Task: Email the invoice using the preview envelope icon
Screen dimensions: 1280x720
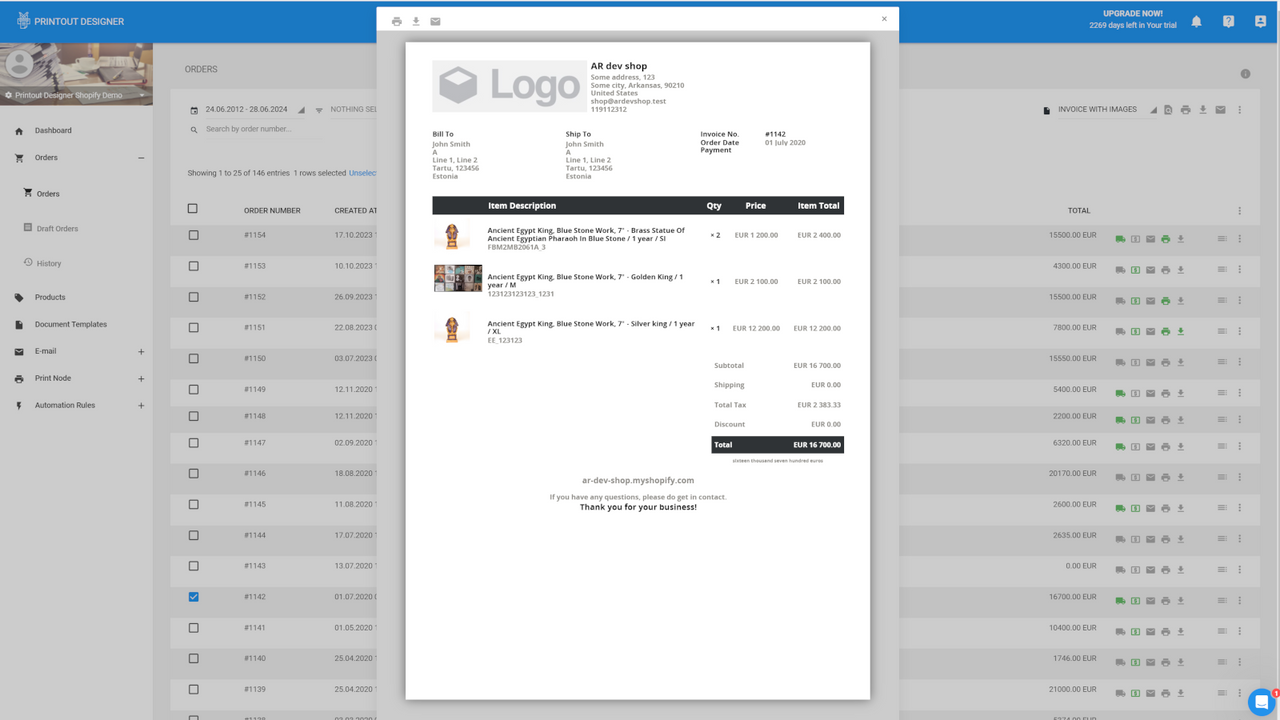Action: (435, 20)
